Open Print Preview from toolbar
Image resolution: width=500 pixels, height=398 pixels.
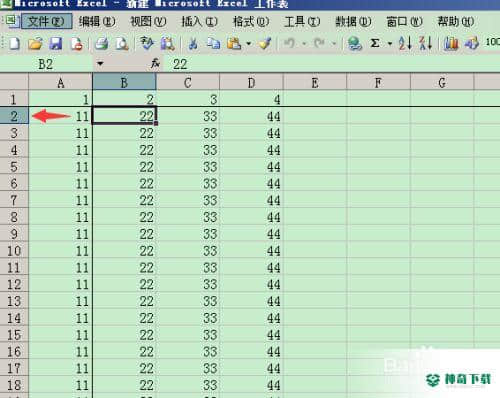pyautogui.click(x=122, y=44)
